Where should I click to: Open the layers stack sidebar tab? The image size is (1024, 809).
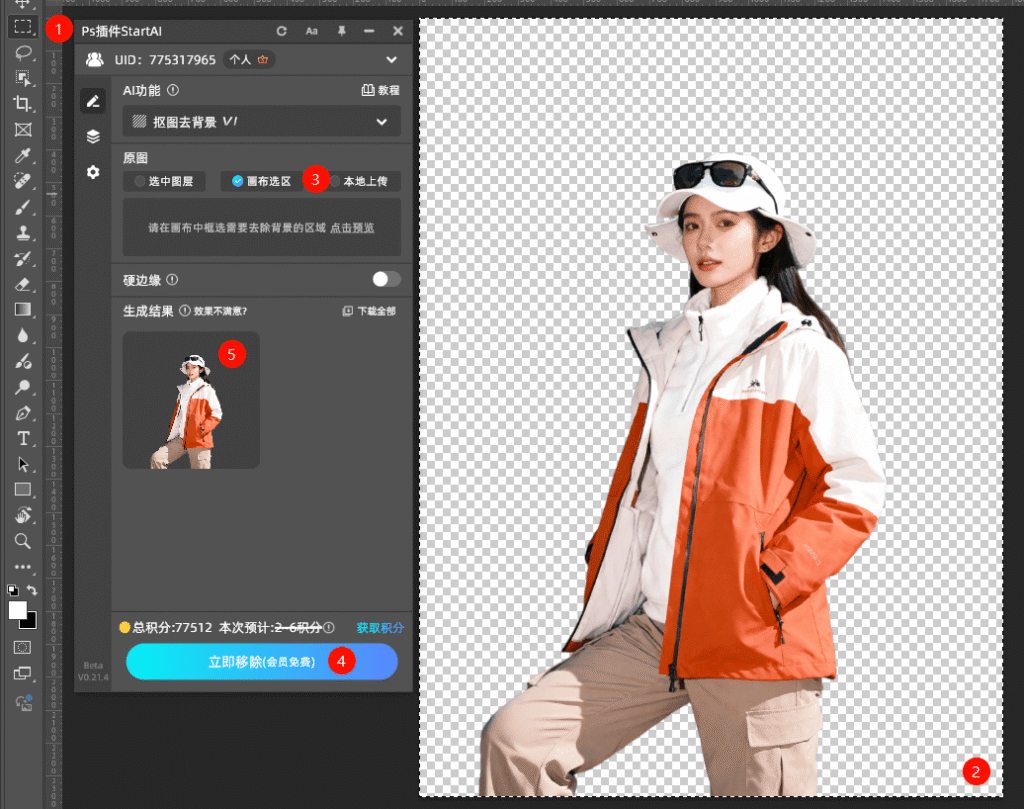point(93,136)
